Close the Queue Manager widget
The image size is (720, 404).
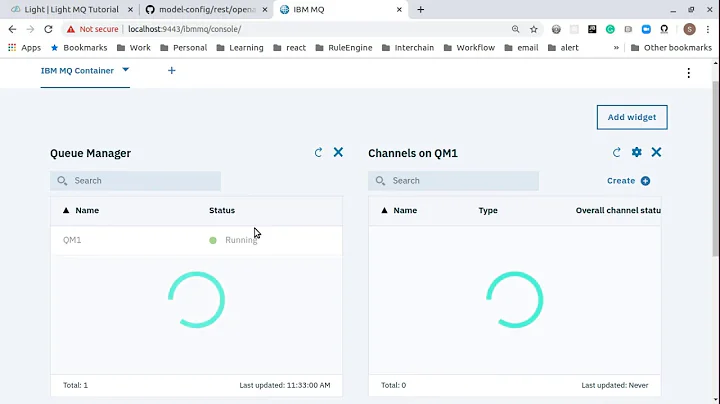(x=338, y=152)
